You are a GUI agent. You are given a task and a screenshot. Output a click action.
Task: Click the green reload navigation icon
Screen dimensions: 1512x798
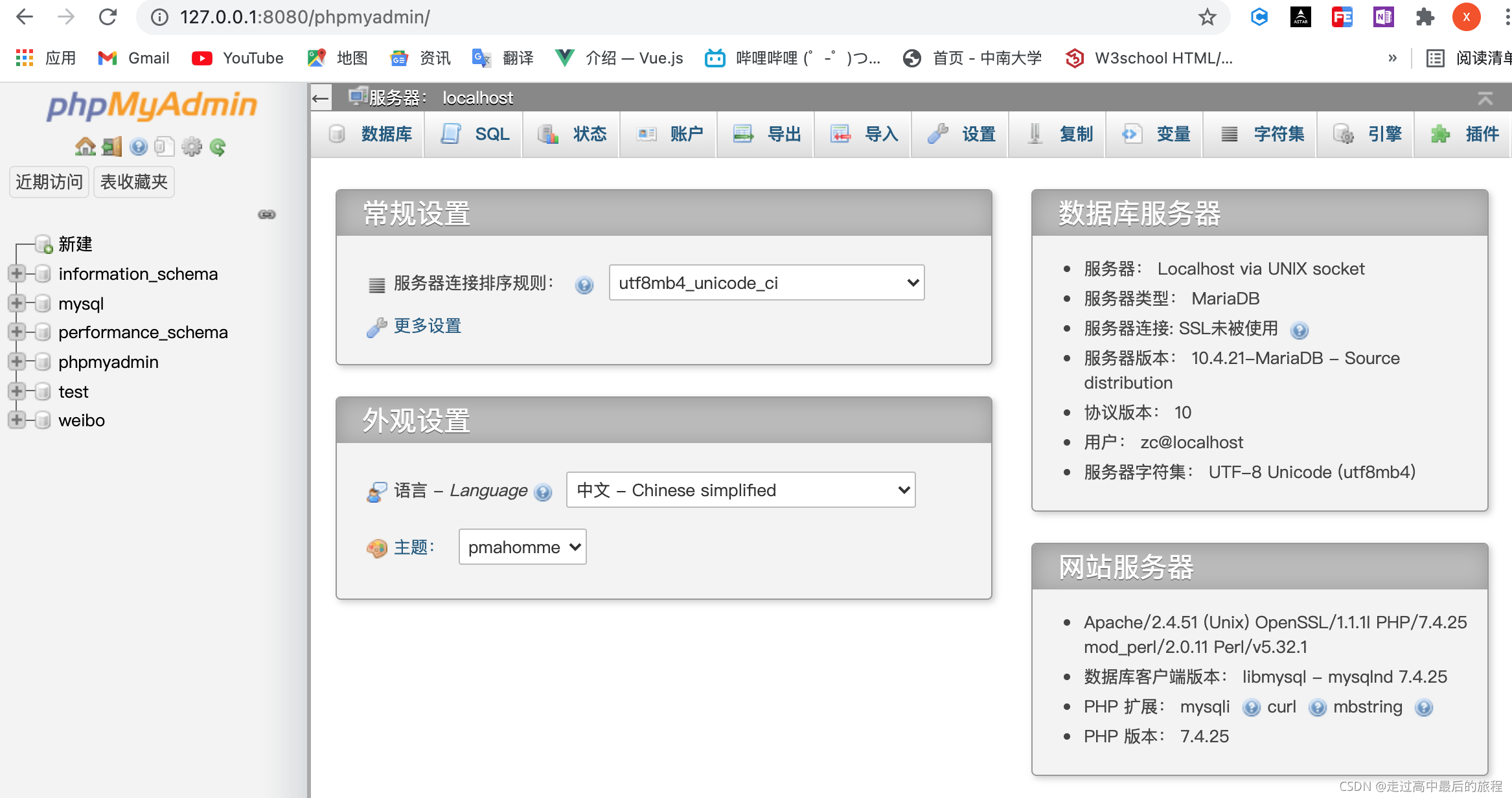[x=218, y=147]
